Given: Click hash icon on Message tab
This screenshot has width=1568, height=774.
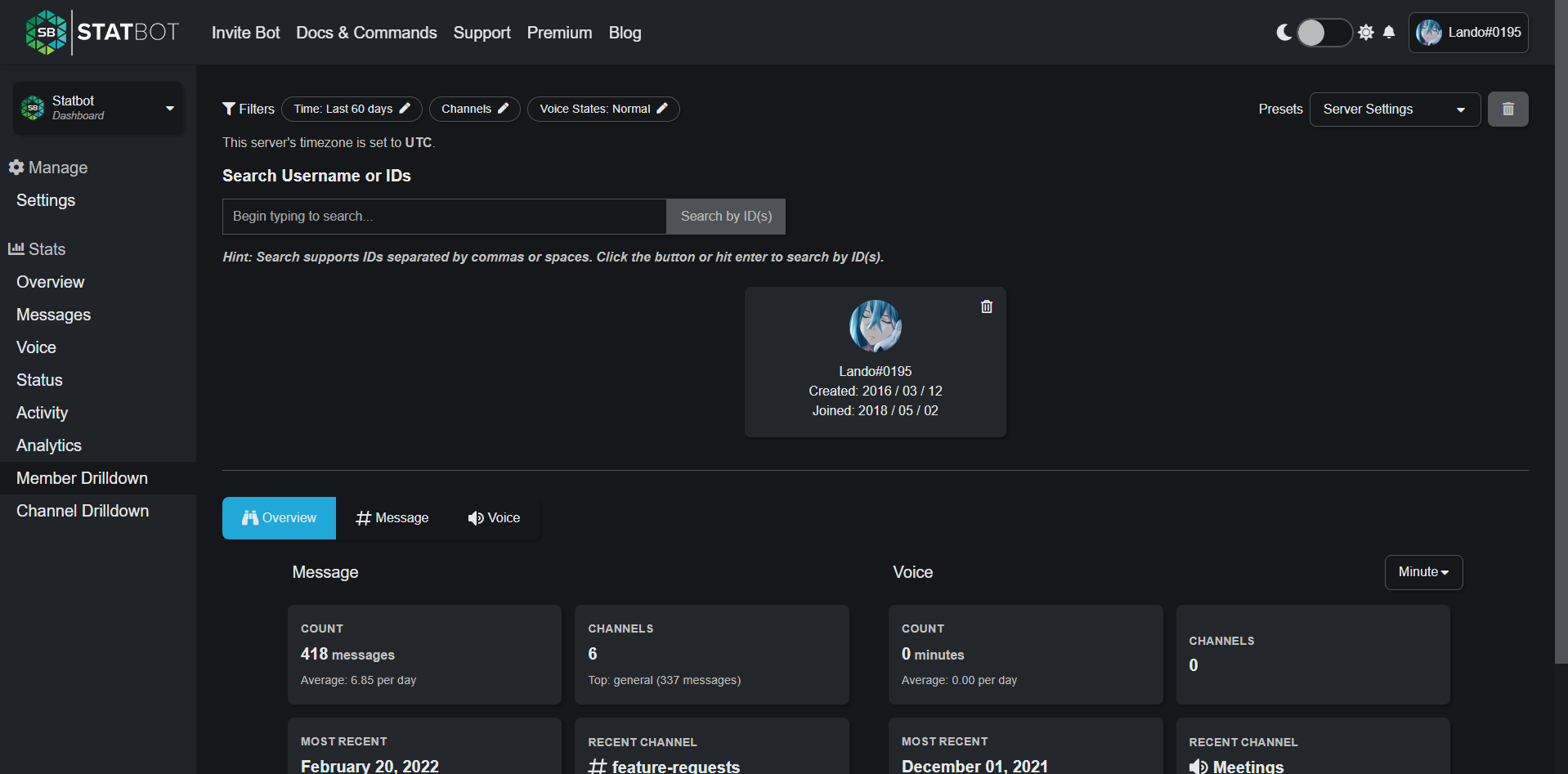Looking at the screenshot, I should coord(364,518).
